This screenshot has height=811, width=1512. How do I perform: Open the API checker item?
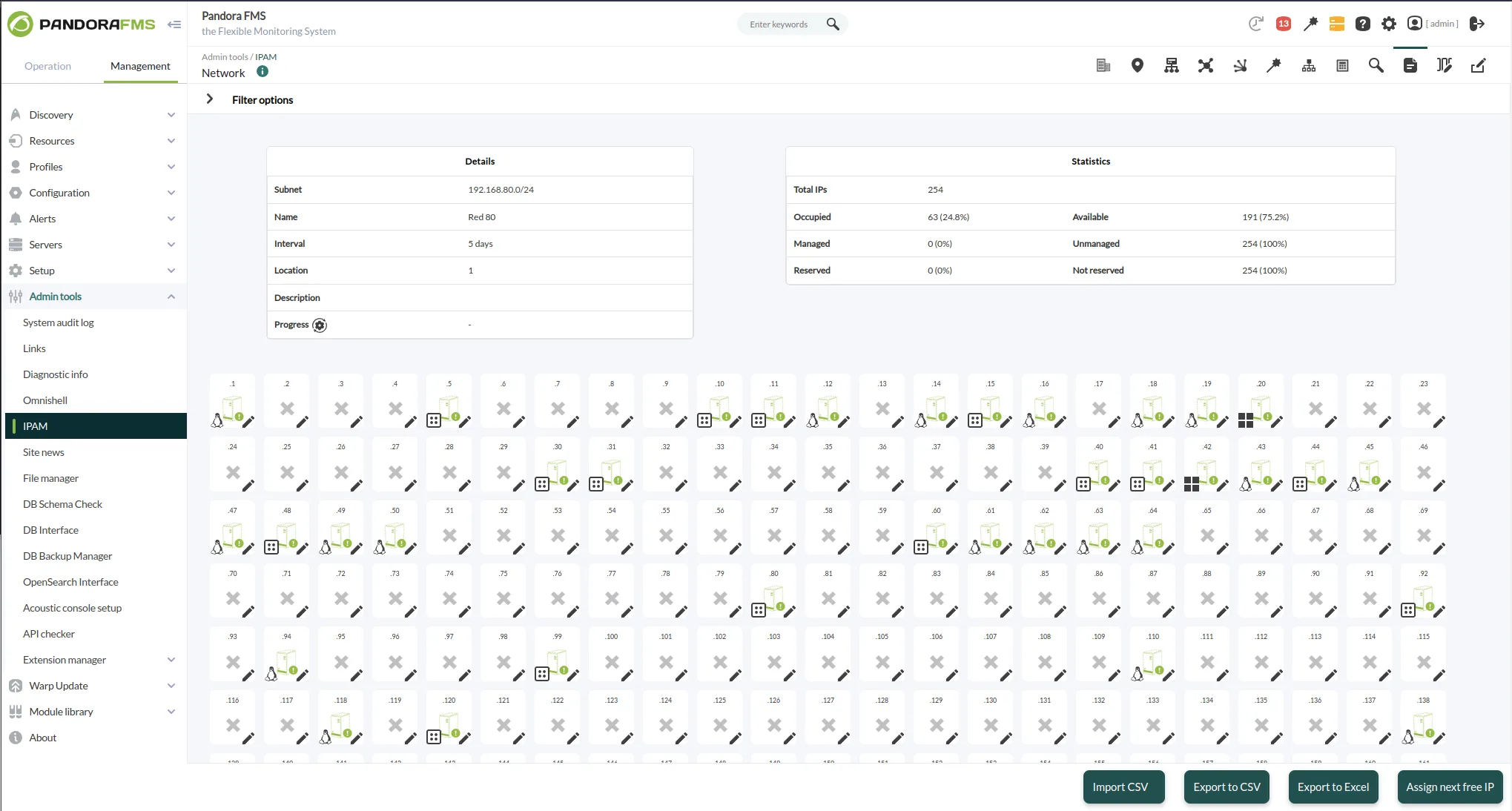tap(49, 634)
